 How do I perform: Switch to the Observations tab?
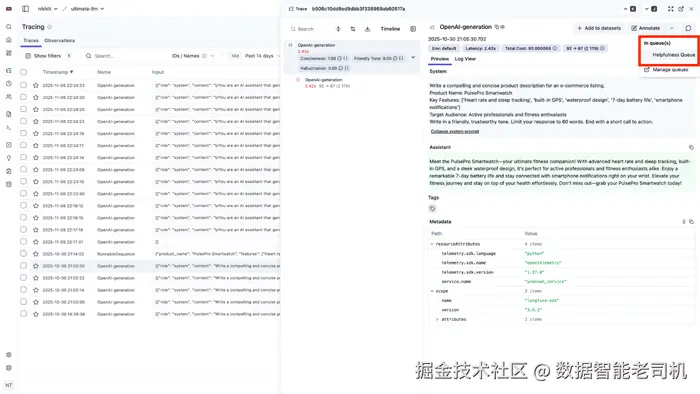[x=59, y=41]
